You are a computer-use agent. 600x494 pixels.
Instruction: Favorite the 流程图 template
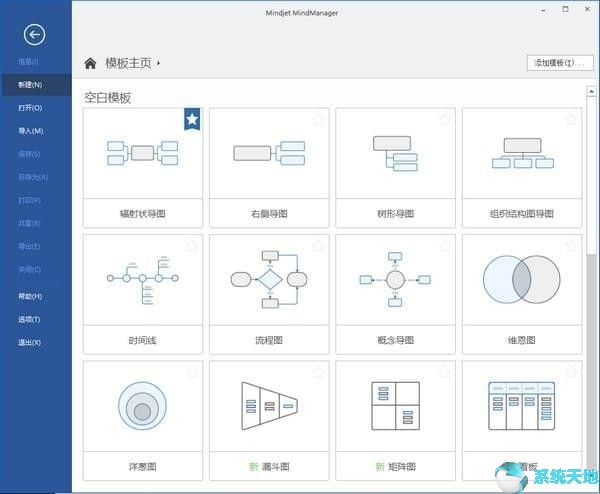click(x=318, y=246)
